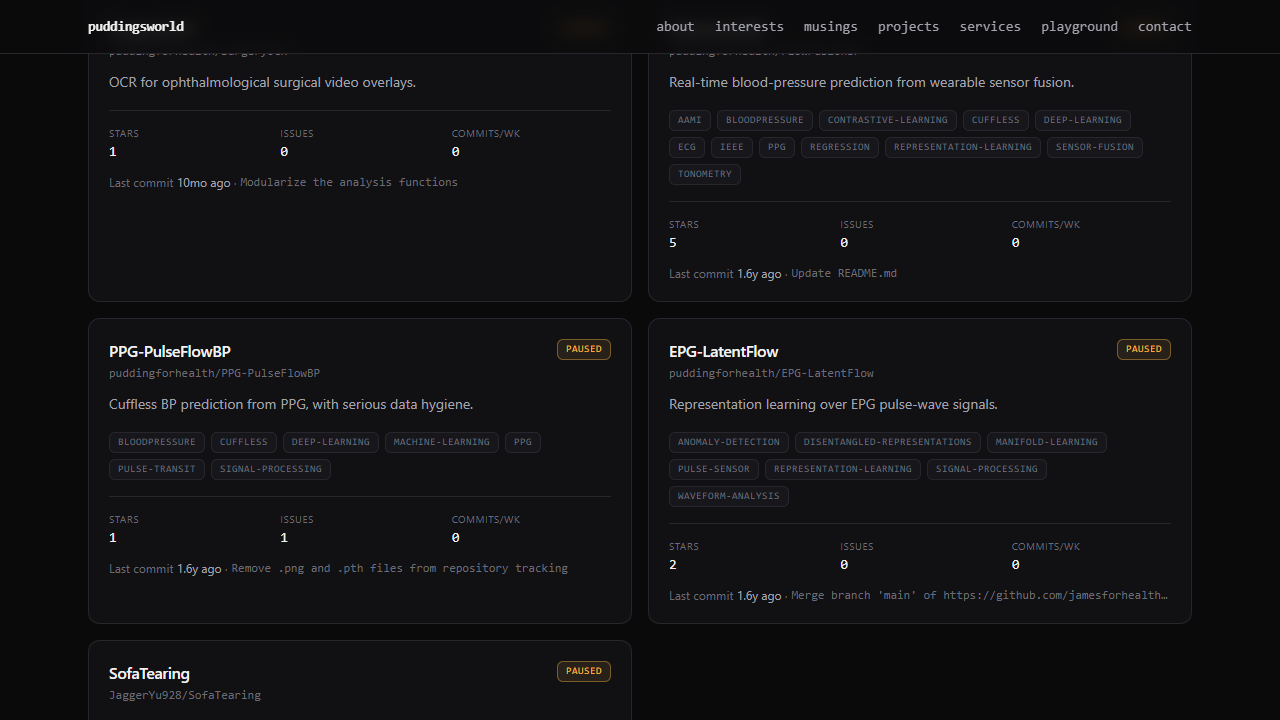Click the "Update README.md" commit message

pos(844,274)
